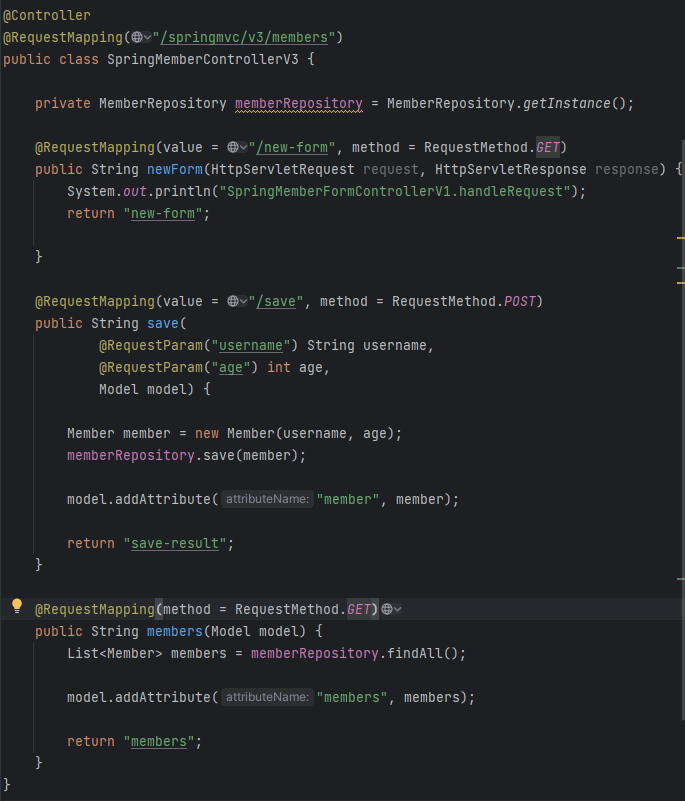This screenshot has width=685, height=801.
Task: Click the "SpringMemberFormControllerV1.handleRequest" string
Action: click(x=395, y=192)
